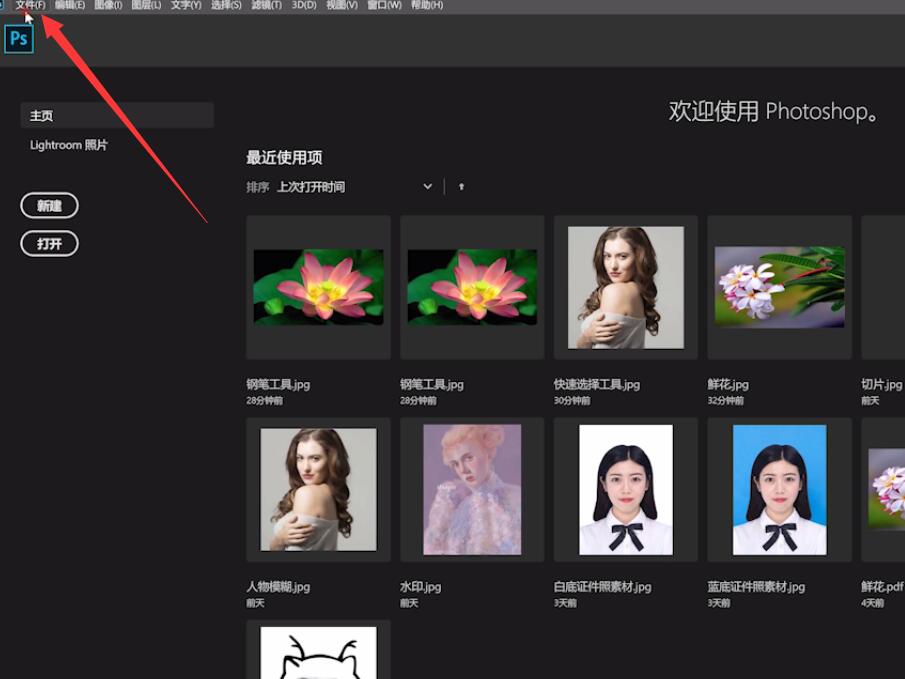Viewport: 905px width, 679px height.
Task: Toggle the sort direction arrow icon
Action: 461,186
